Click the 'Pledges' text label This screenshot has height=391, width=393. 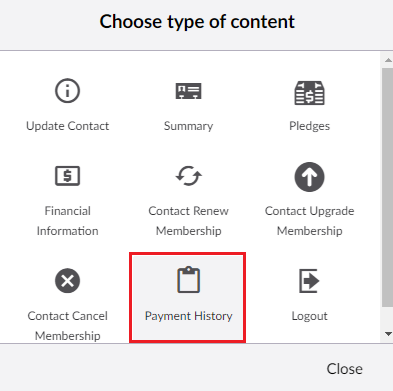coord(309,126)
